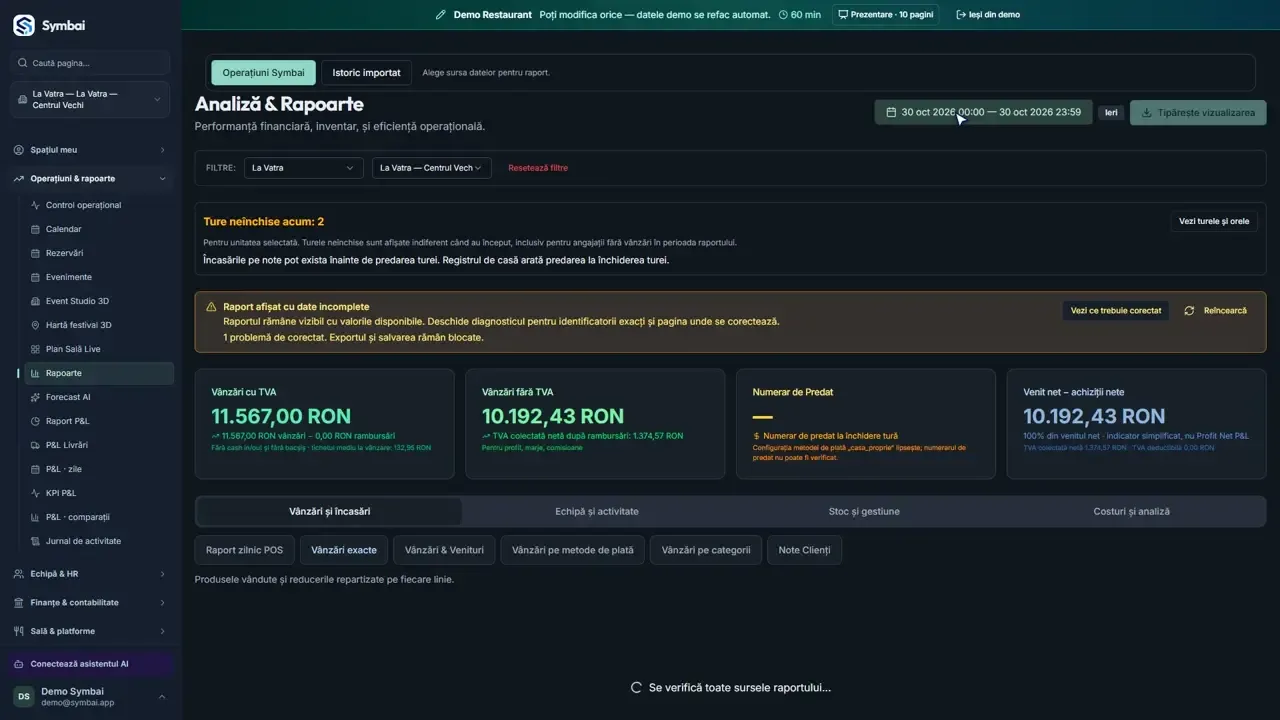Screen dimensions: 1280x720
Task: Open the Calendar page in the sidebar
Action: click(x=97, y=229)
